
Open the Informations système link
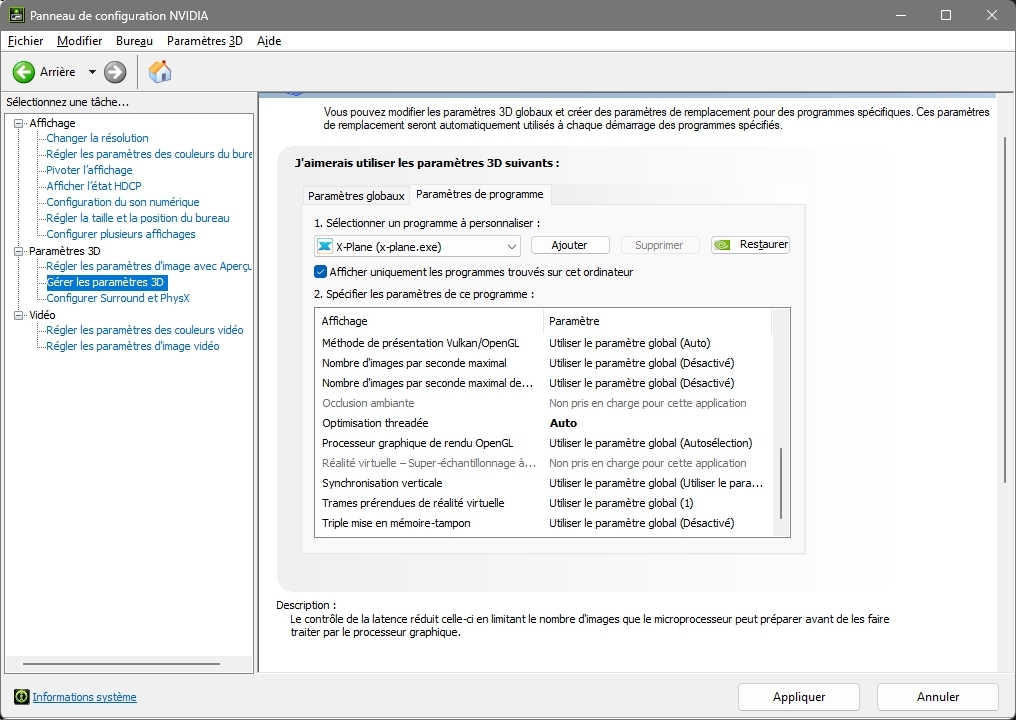[x=84, y=697]
